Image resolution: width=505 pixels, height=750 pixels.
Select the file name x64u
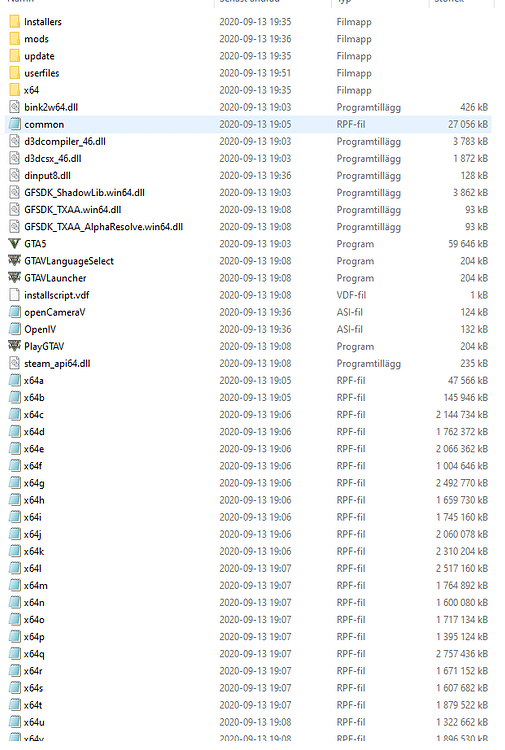point(34,722)
